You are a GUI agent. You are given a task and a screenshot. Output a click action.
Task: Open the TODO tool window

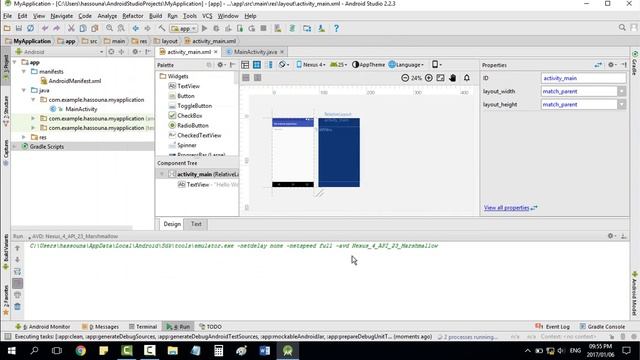click(x=210, y=327)
